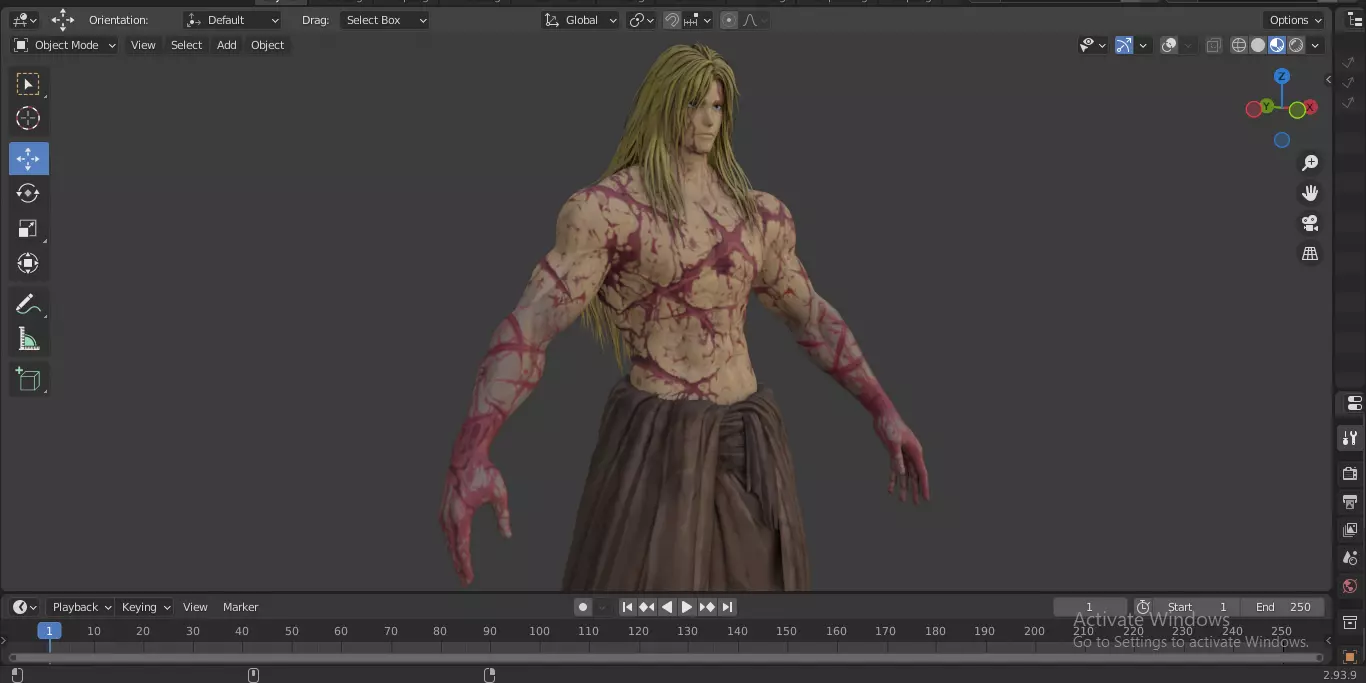Choose the Rotate tool
1366x683 pixels.
pyautogui.click(x=28, y=193)
